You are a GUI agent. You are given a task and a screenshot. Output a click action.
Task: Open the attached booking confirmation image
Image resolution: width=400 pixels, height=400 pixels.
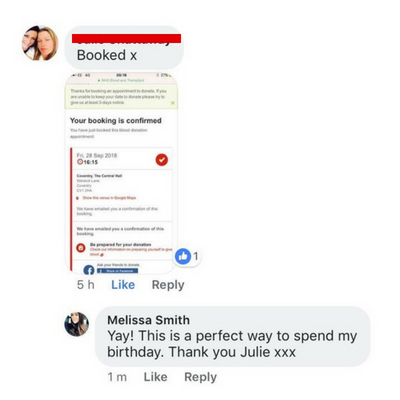coord(121,173)
